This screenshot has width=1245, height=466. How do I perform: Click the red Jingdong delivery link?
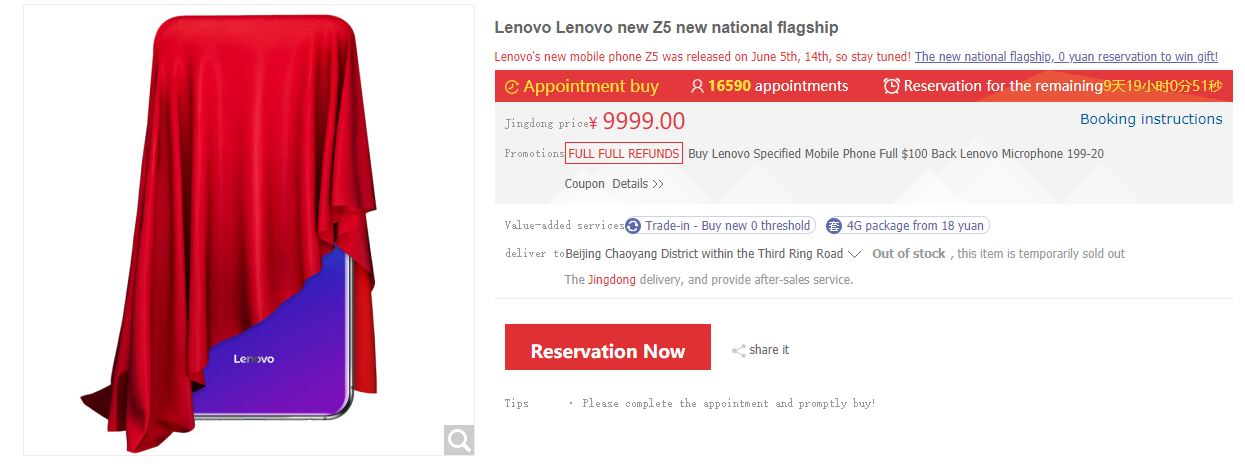pyautogui.click(x=611, y=280)
